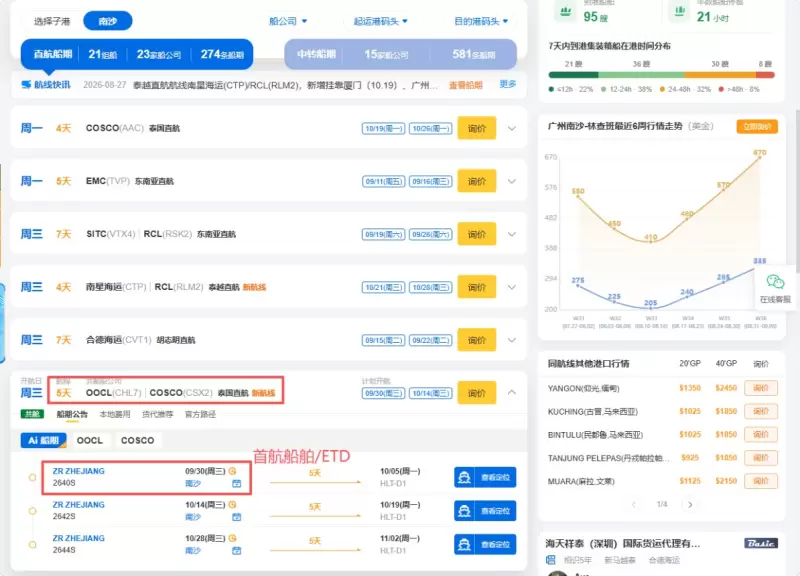Open the 船公司 filter dropdown
The height and width of the screenshot is (576, 800).
pyautogui.click(x=288, y=21)
